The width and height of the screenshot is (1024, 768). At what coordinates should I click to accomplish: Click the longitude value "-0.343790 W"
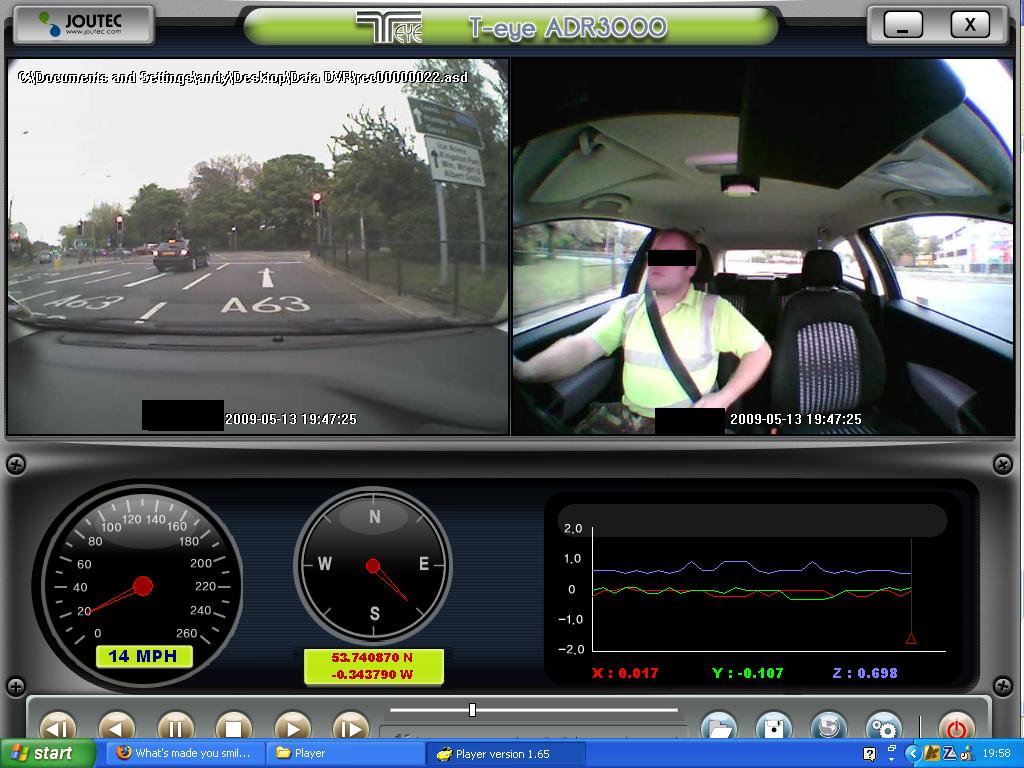click(372, 674)
